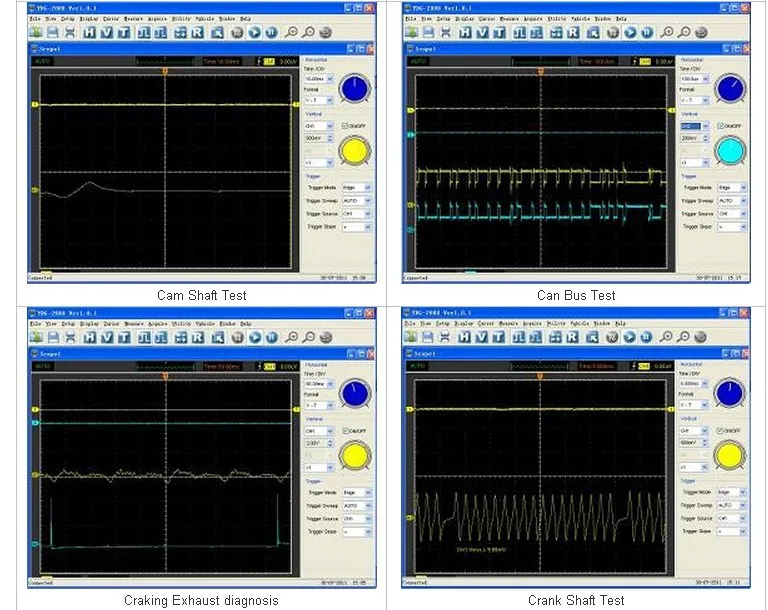768x610 pixels.
Task: Click the printer icon in Craking Exhaust diagnosis toolbar
Action: click(x=70, y=337)
